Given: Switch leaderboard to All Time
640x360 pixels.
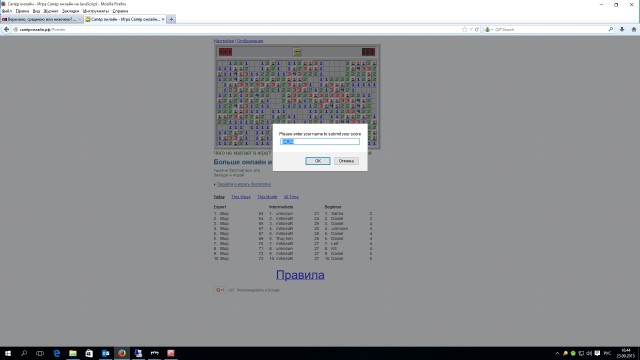Looking at the screenshot, I should click(x=291, y=197).
